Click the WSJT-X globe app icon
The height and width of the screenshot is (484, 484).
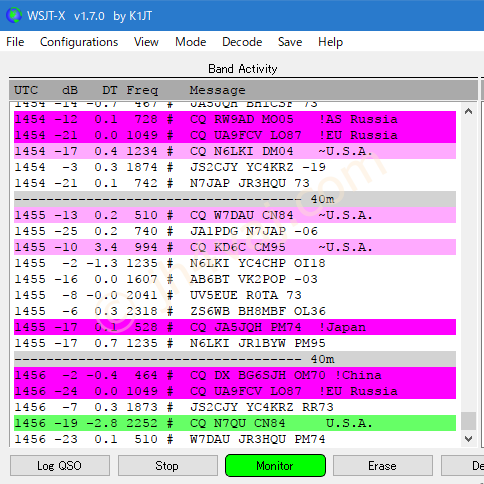14,16
